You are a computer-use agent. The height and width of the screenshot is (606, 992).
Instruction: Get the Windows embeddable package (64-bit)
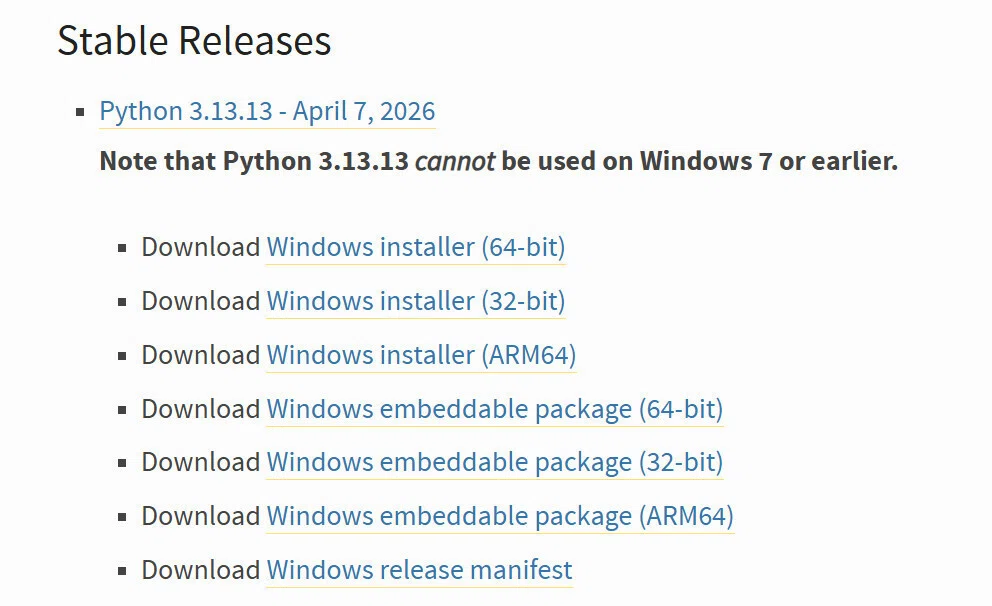495,409
